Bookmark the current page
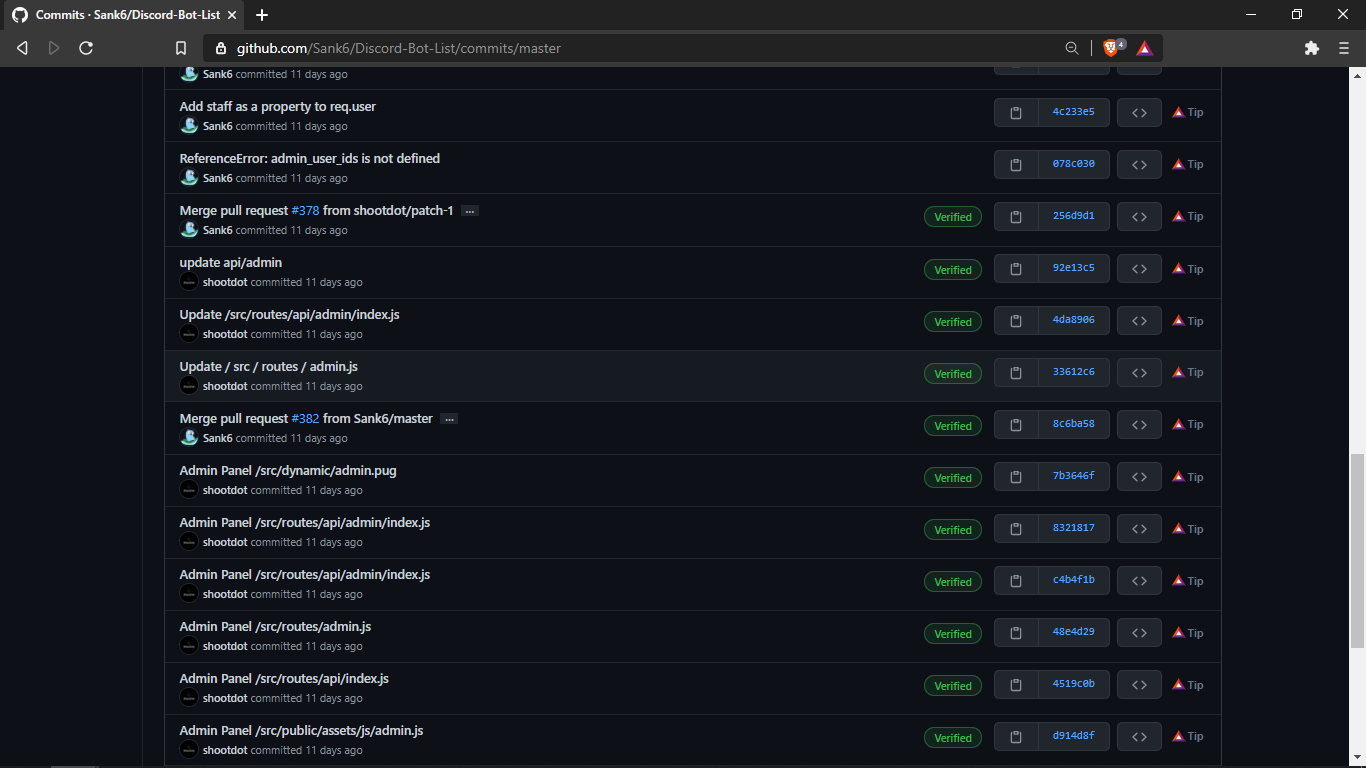The image size is (1366, 768). (x=181, y=47)
